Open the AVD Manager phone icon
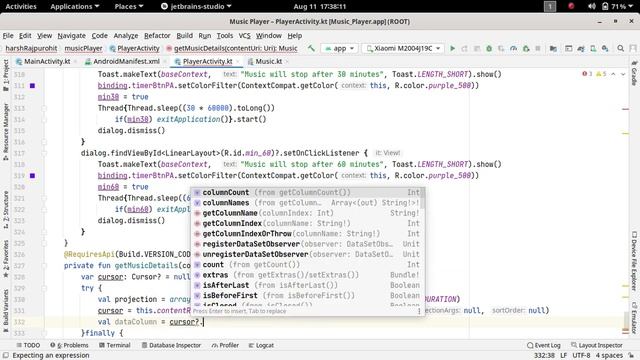 pyautogui.click(x=593, y=48)
